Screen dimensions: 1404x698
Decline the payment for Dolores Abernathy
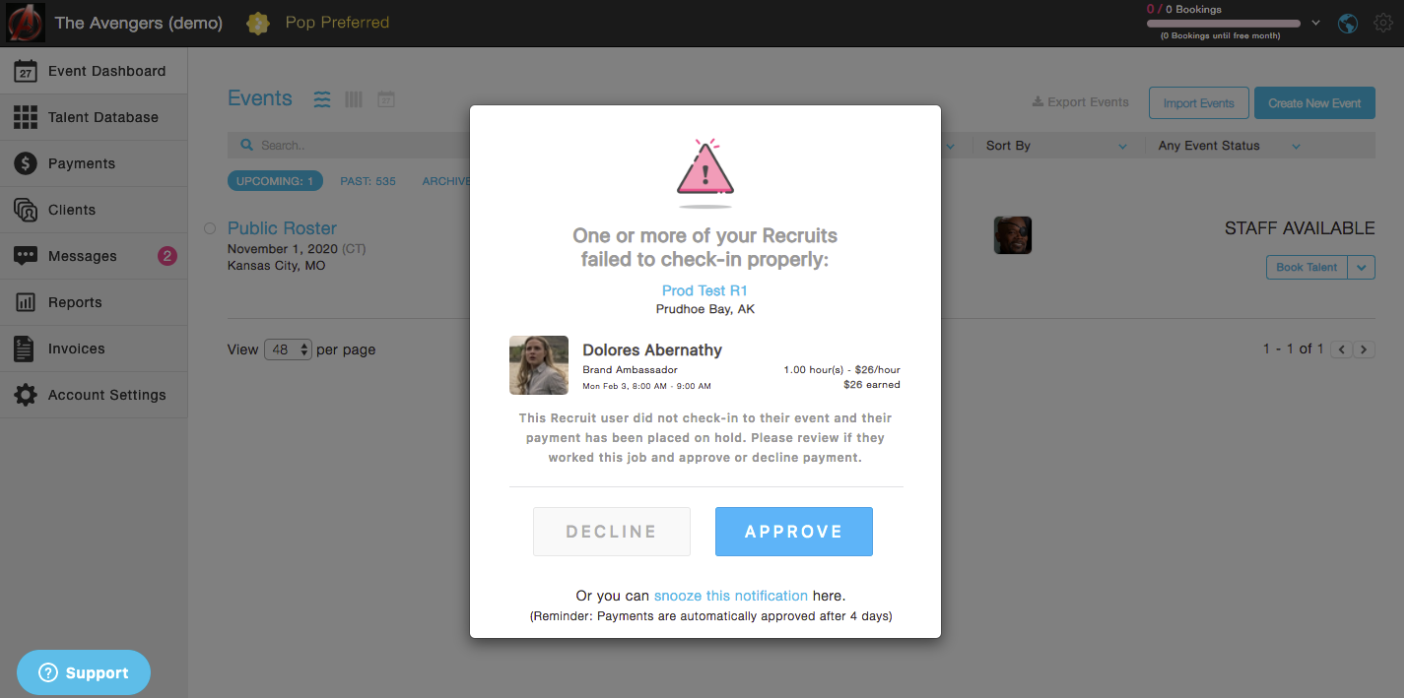point(611,531)
